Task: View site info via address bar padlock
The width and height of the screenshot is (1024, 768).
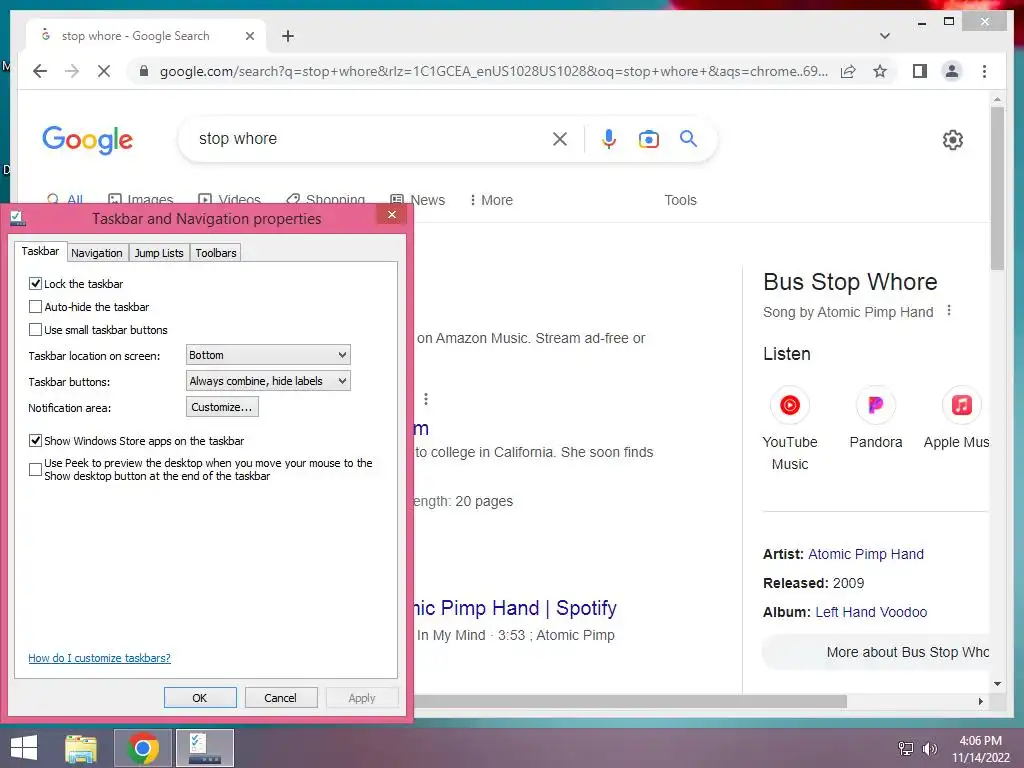Action: [144, 71]
